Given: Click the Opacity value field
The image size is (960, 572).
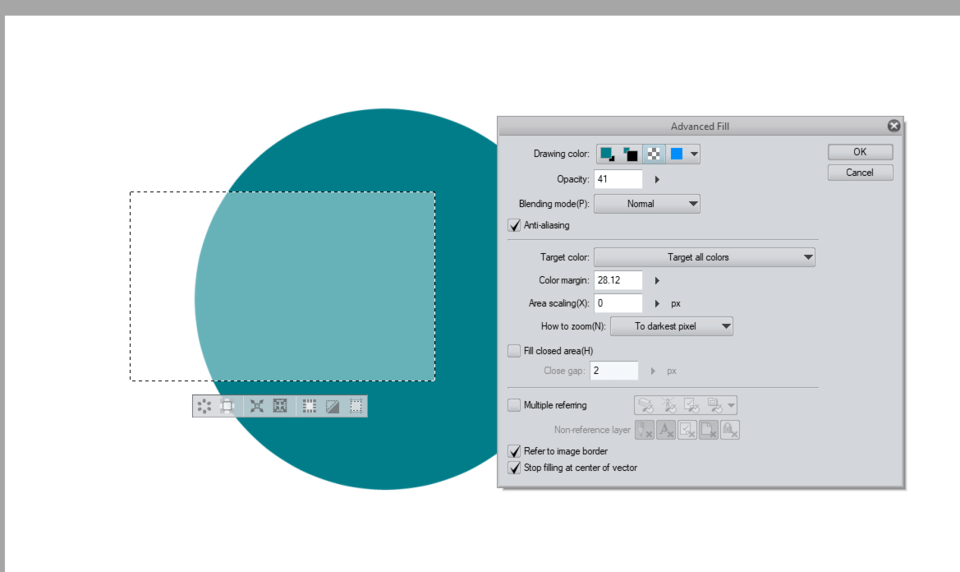Looking at the screenshot, I should click(x=618, y=179).
